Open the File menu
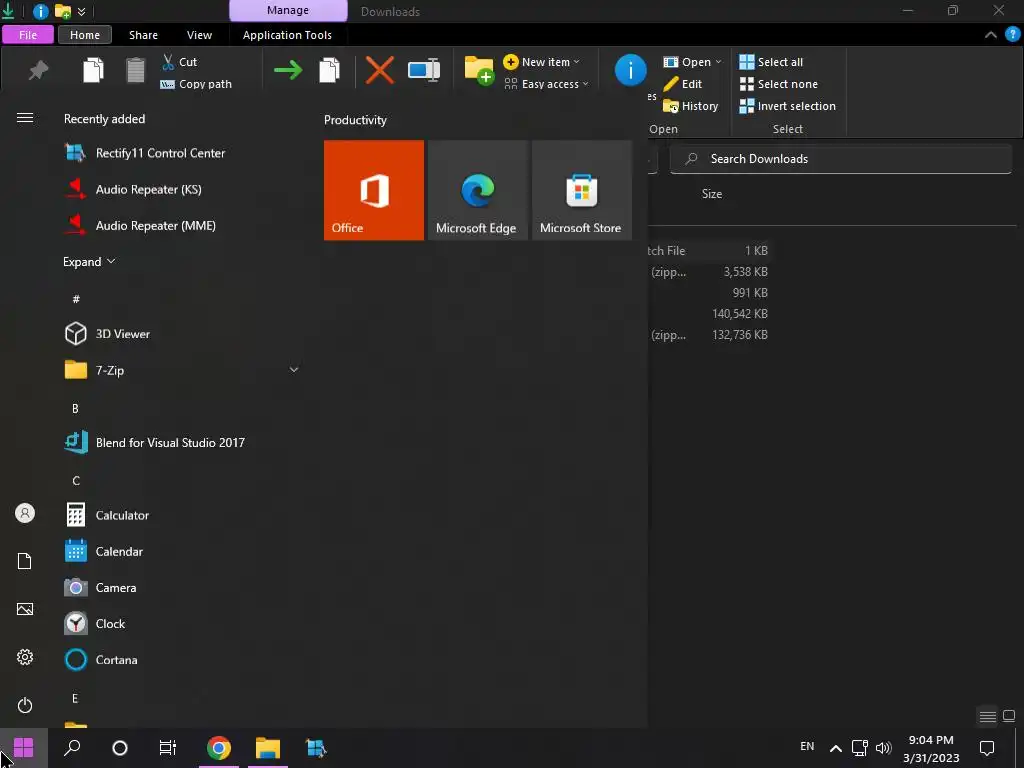 tap(28, 35)
